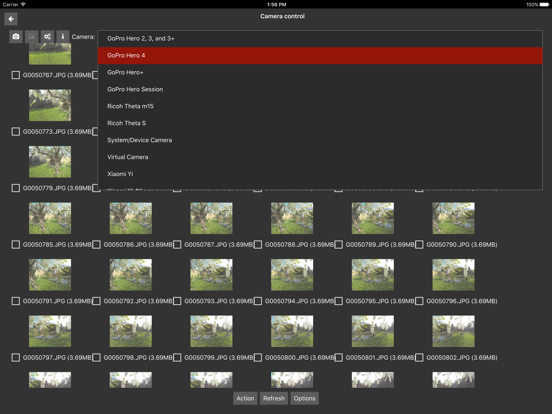This screenshot has height=414, width=552.
Task: Open the Options button
Action: pyautogui.click(x=305, y=399)
